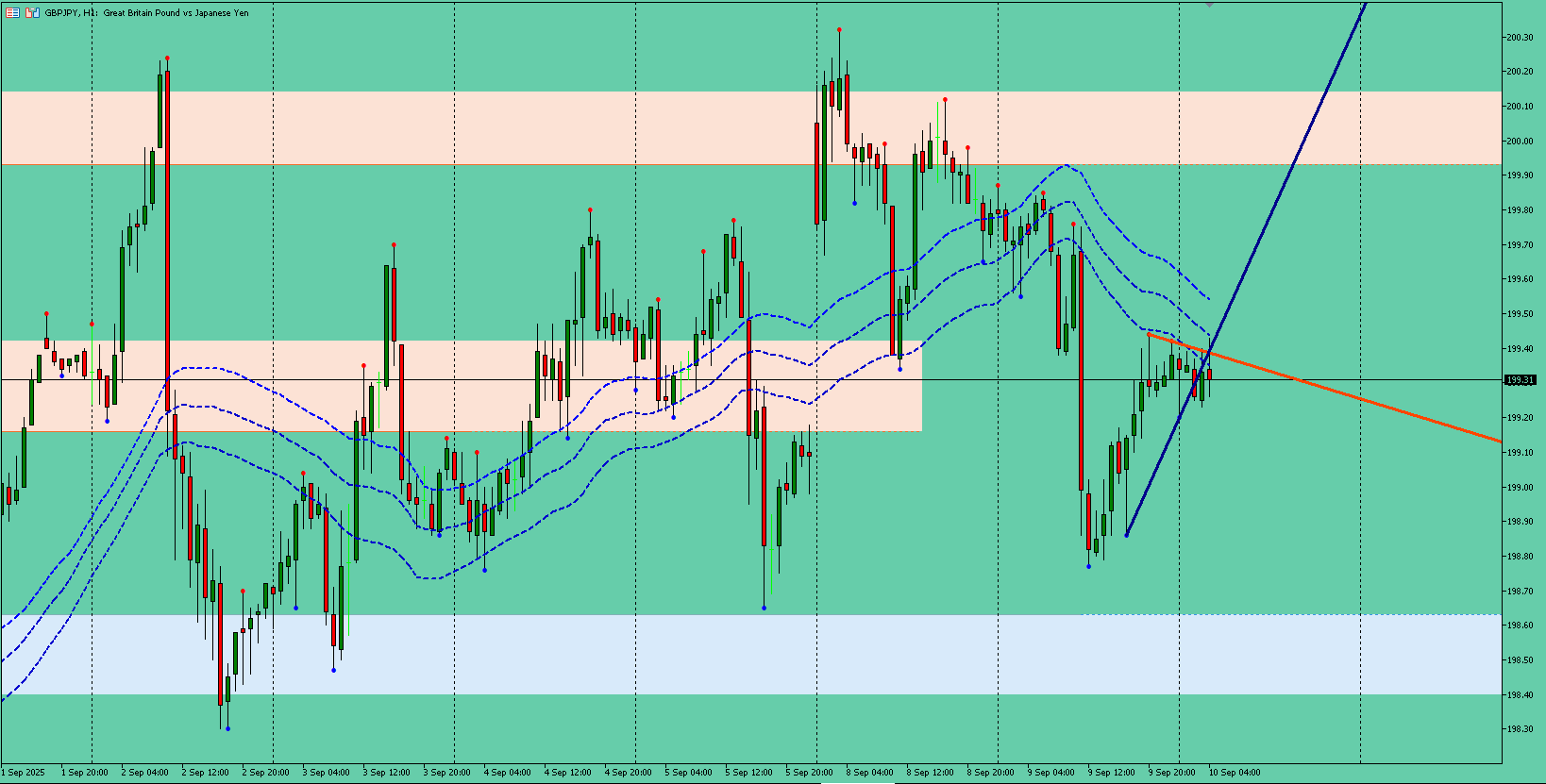Viewport: 1546px width, 784px height.
Task: Select the upper peach resistance zone near 200.10
Action: point(750,127)
